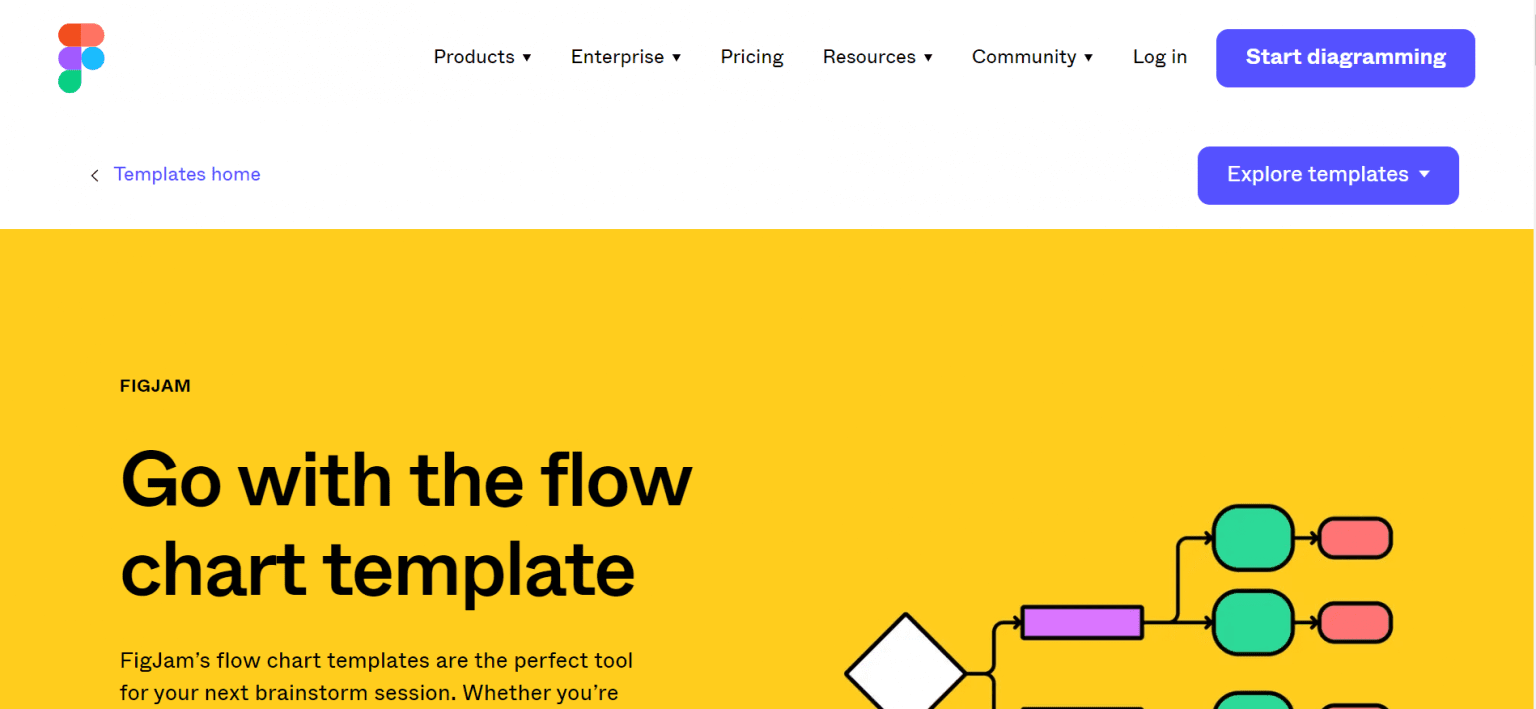
Task: Click the Figma logo
Action: tap(80, 57)
